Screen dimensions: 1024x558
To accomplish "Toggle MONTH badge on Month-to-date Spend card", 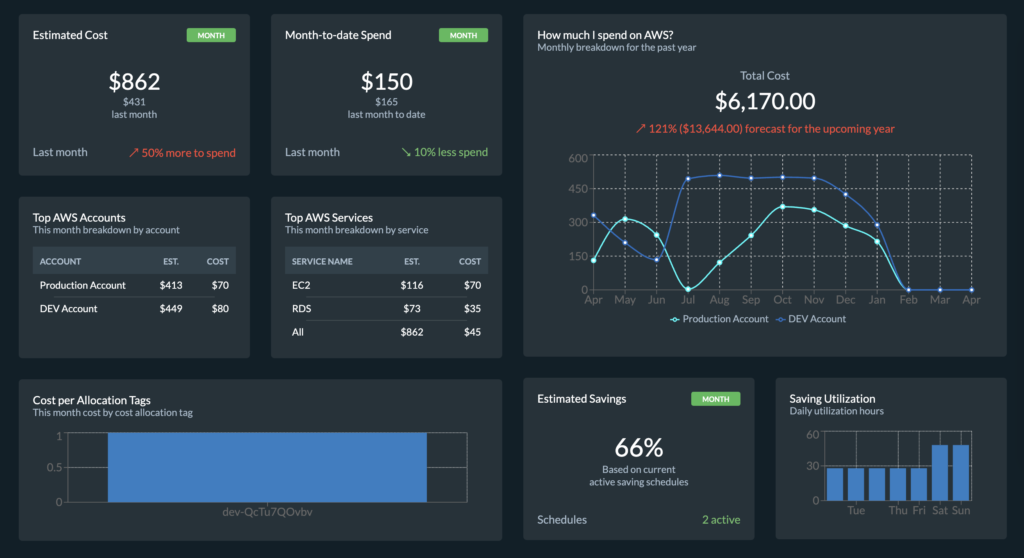I will (463, 35).
